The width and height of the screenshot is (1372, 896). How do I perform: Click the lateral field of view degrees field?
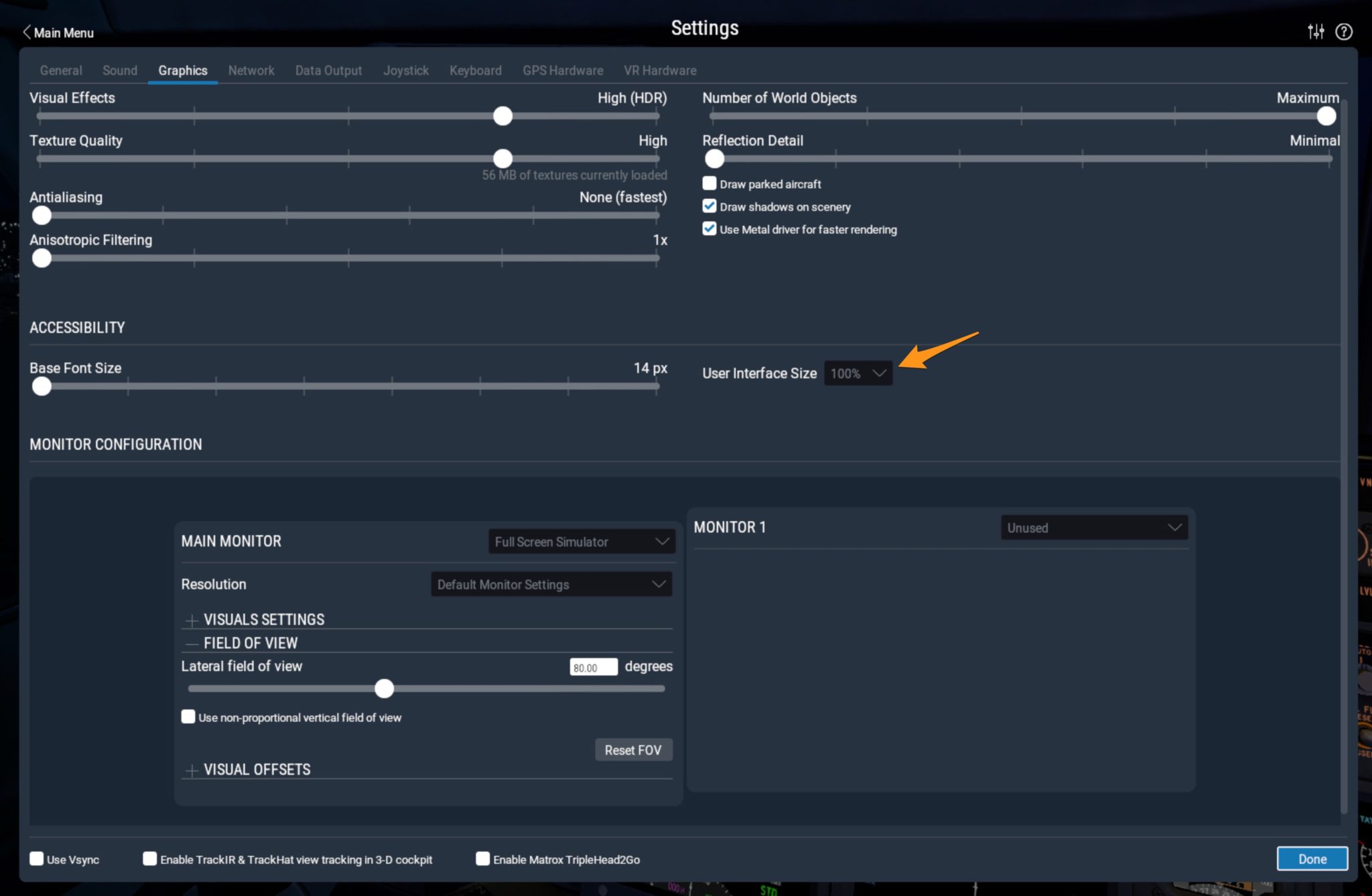[x=594, y=666]
